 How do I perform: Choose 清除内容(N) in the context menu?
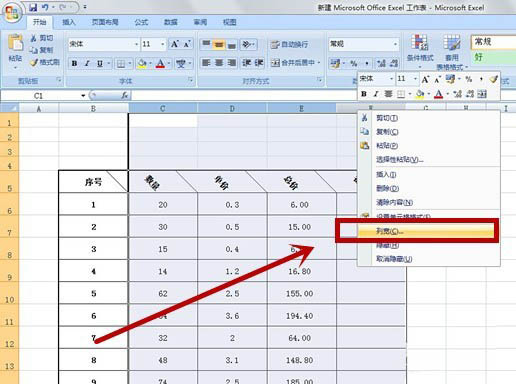click(428, 202)
